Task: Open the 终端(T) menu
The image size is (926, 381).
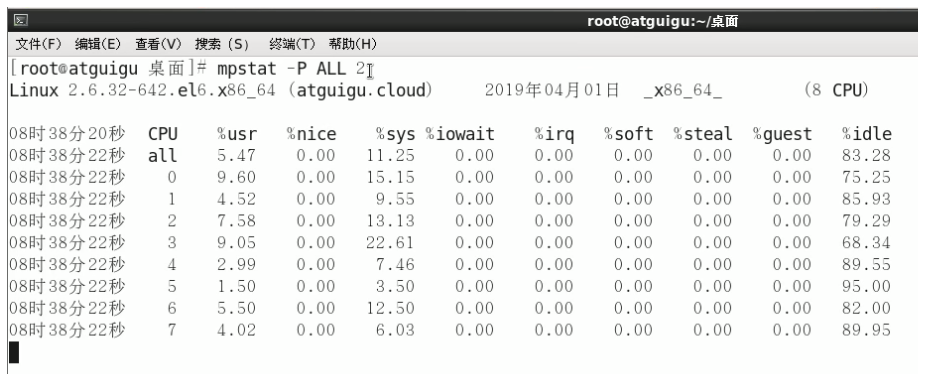Action: (292, 44)
